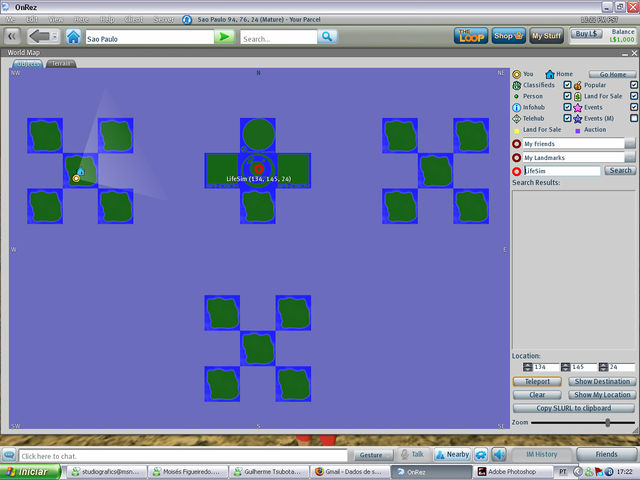Image resolution: width=640 pixels, height=480 pixels.
Task: Click the speaker volume icon
Action: click(498, 454)
